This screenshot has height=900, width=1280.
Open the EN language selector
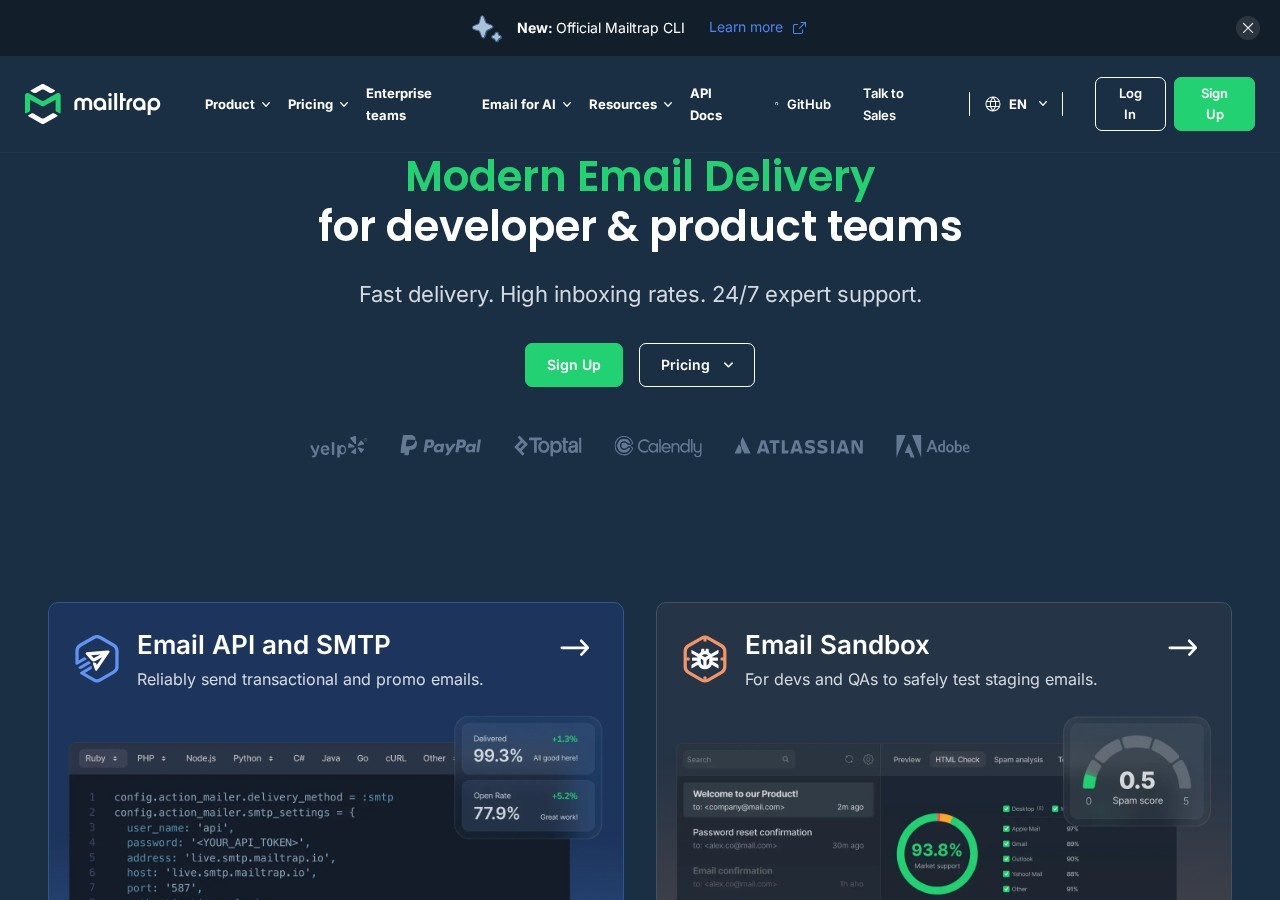coord(1017,104)
